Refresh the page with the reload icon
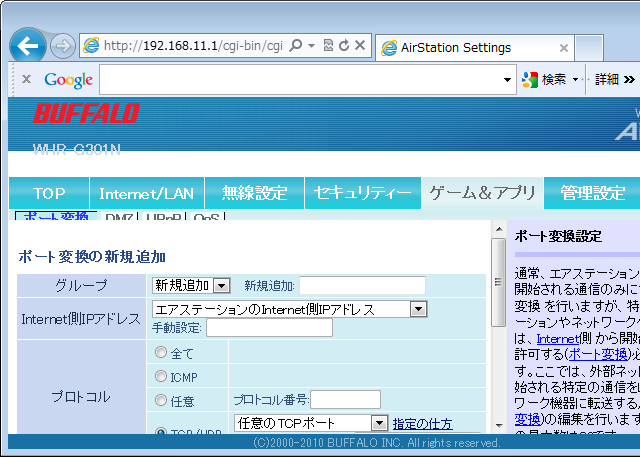 [344, 45]
